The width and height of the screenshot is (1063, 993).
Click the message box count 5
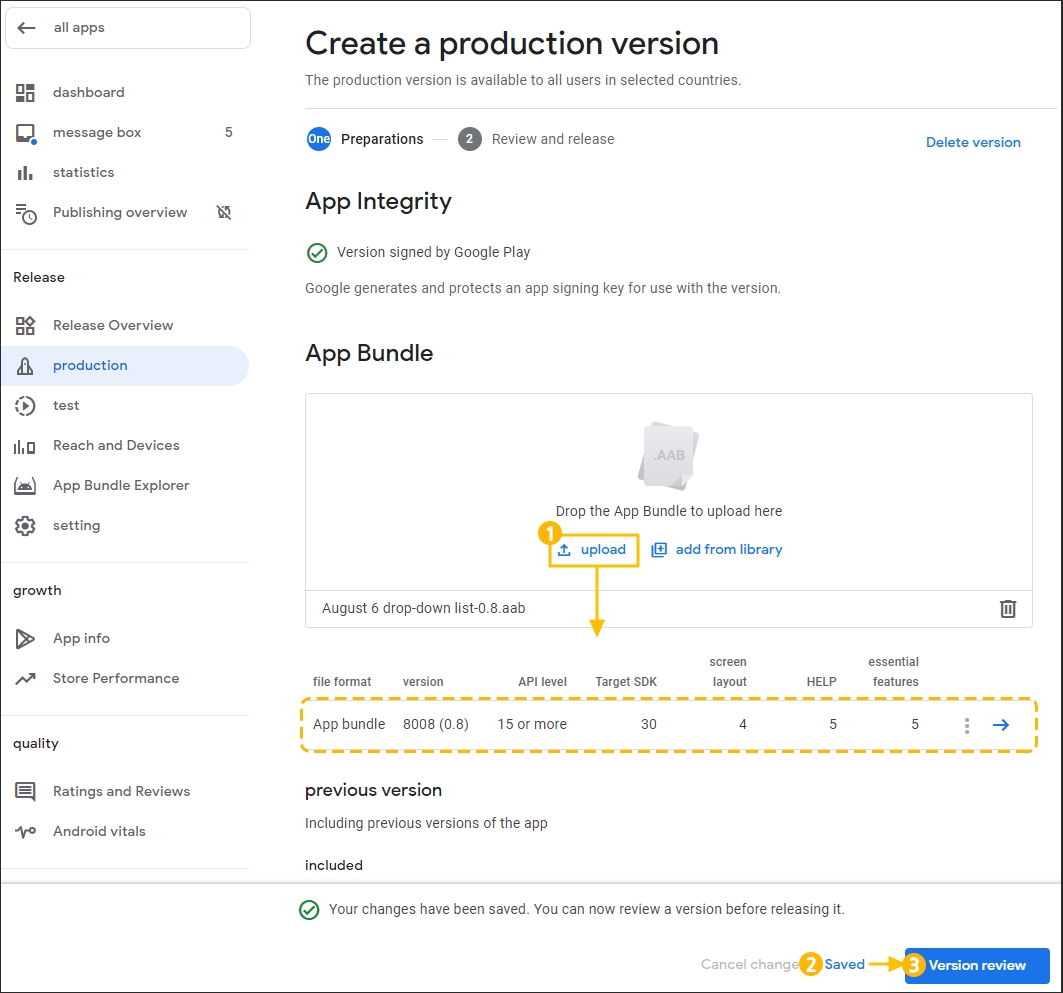pos(228,132)
